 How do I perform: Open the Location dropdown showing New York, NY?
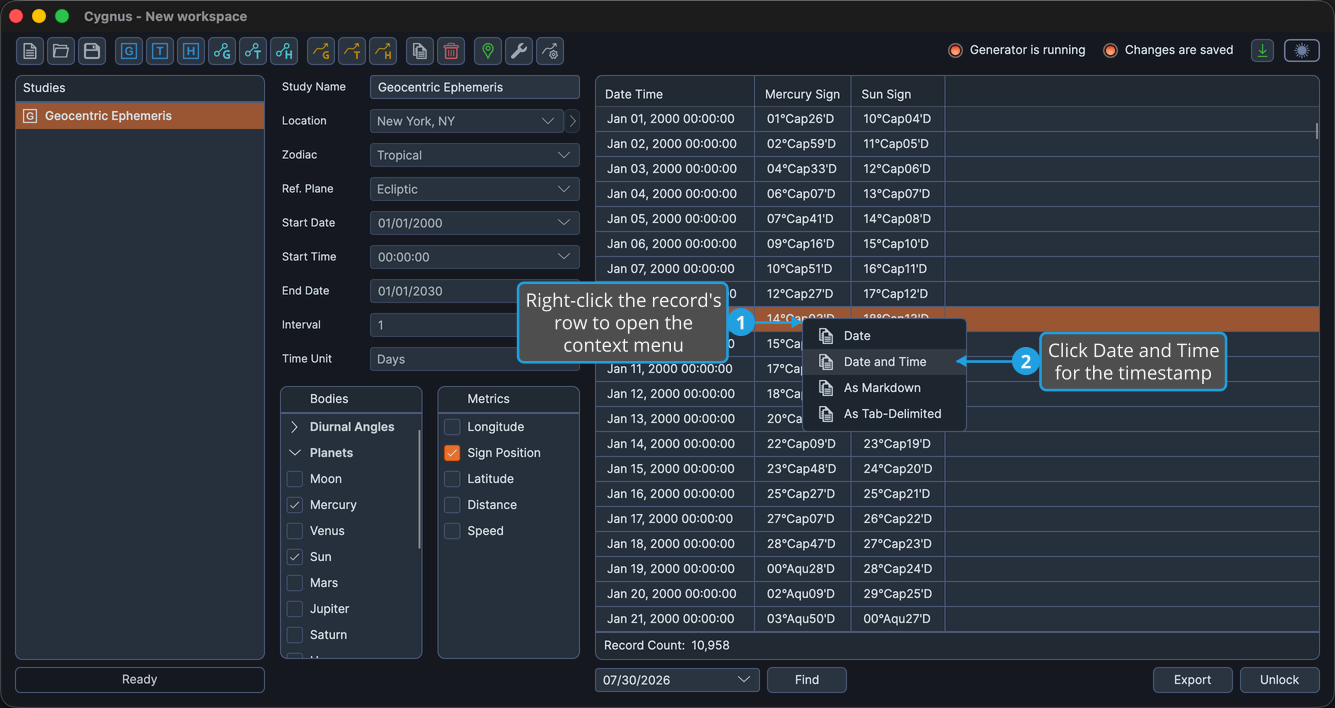(467, 121)
